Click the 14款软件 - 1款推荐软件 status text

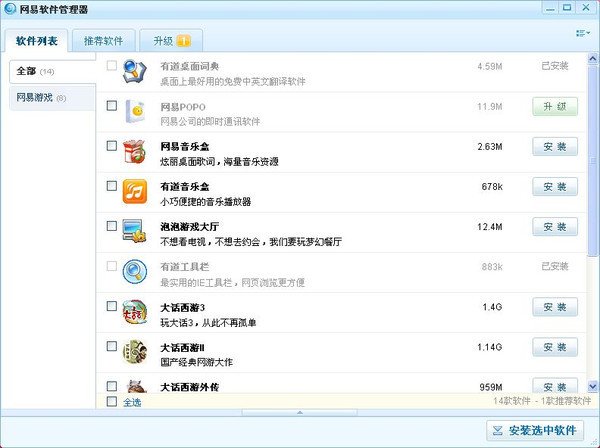(542, 401)
